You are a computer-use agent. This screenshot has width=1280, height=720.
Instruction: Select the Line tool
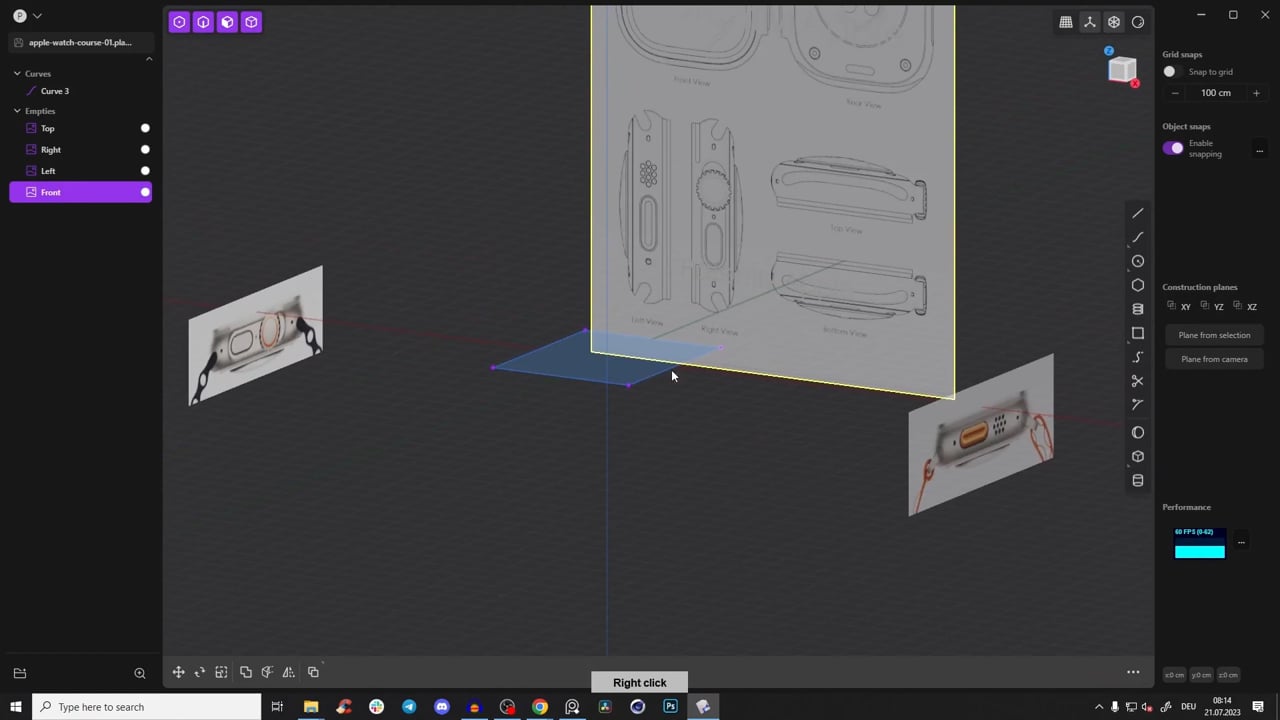(x=1137, y=214)
